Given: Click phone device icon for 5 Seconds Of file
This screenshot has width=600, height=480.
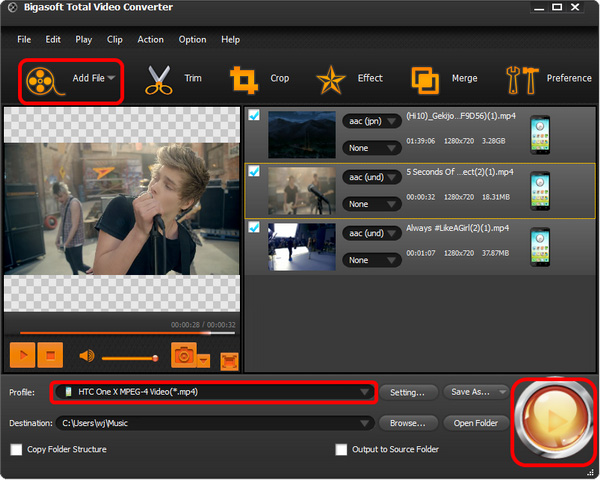Looking at the screenshot, I should click(x=540, y=191).
